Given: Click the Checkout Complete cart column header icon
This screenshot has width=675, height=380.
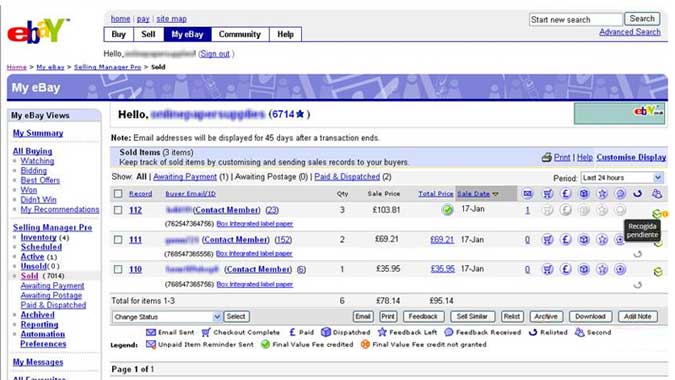Looking at the screenshot, I should click(x=548, y=194).
